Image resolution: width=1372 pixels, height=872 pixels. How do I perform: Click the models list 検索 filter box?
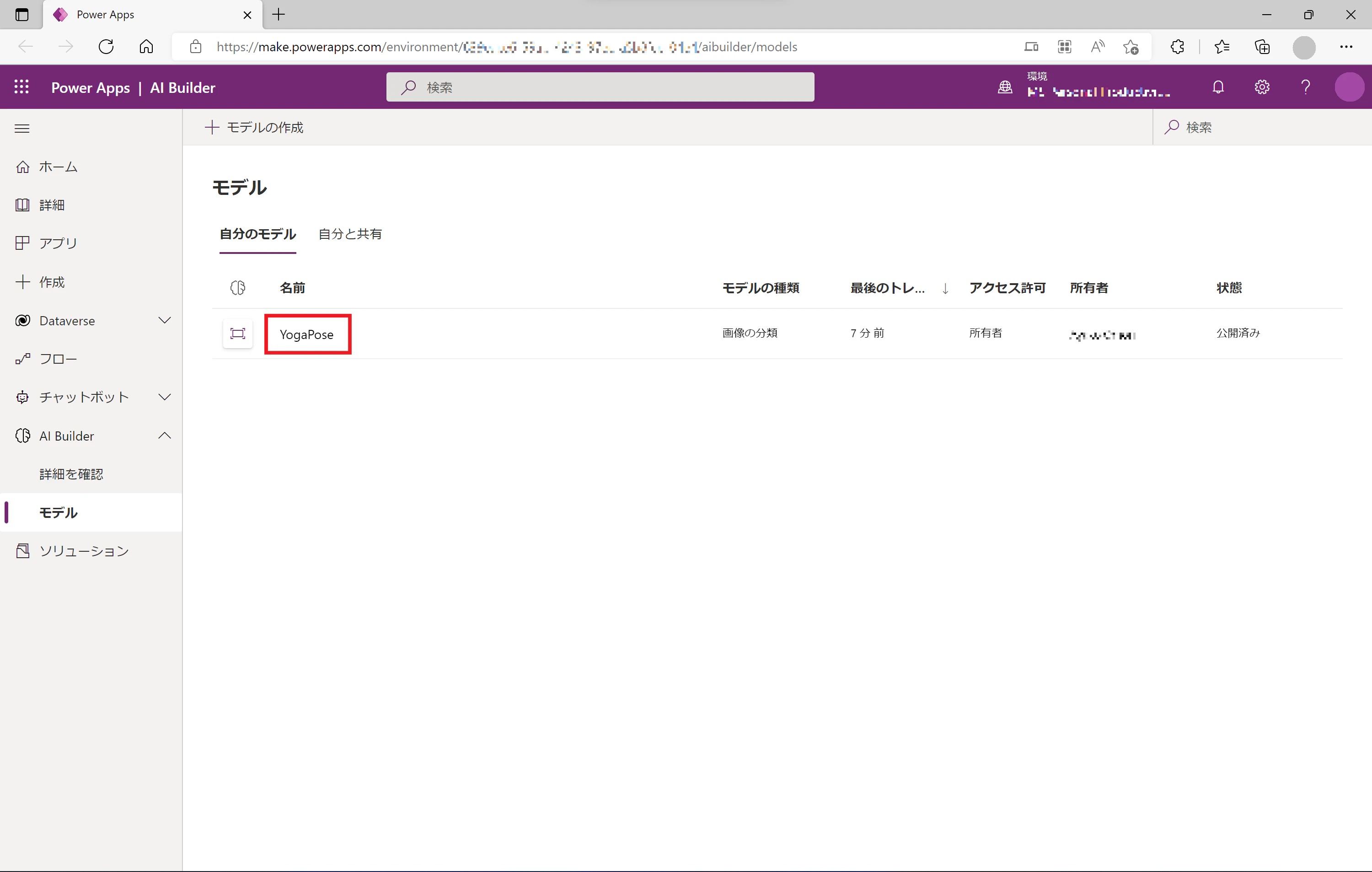tap(1262, 127)
